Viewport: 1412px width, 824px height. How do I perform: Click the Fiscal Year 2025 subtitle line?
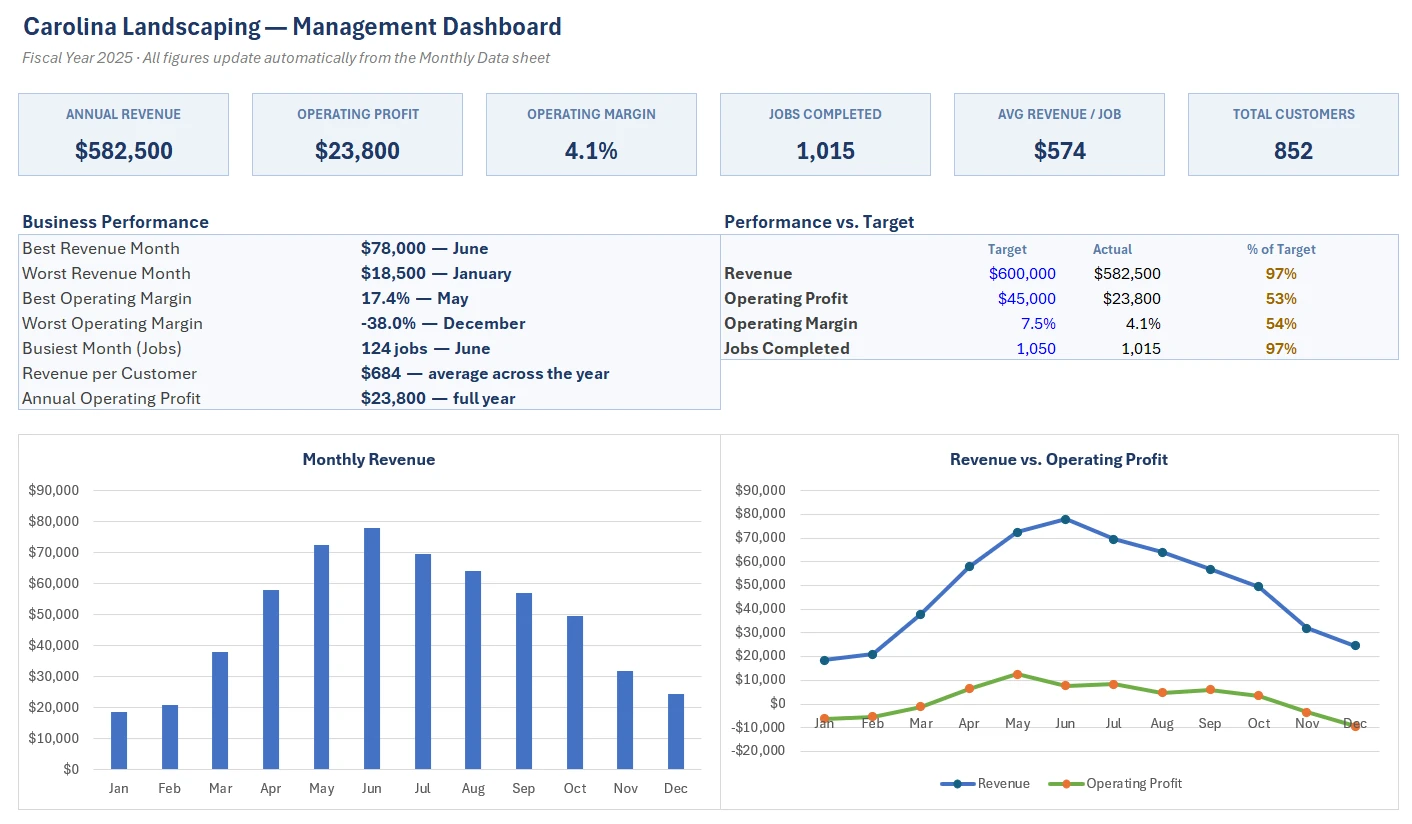tap(286, 58)
